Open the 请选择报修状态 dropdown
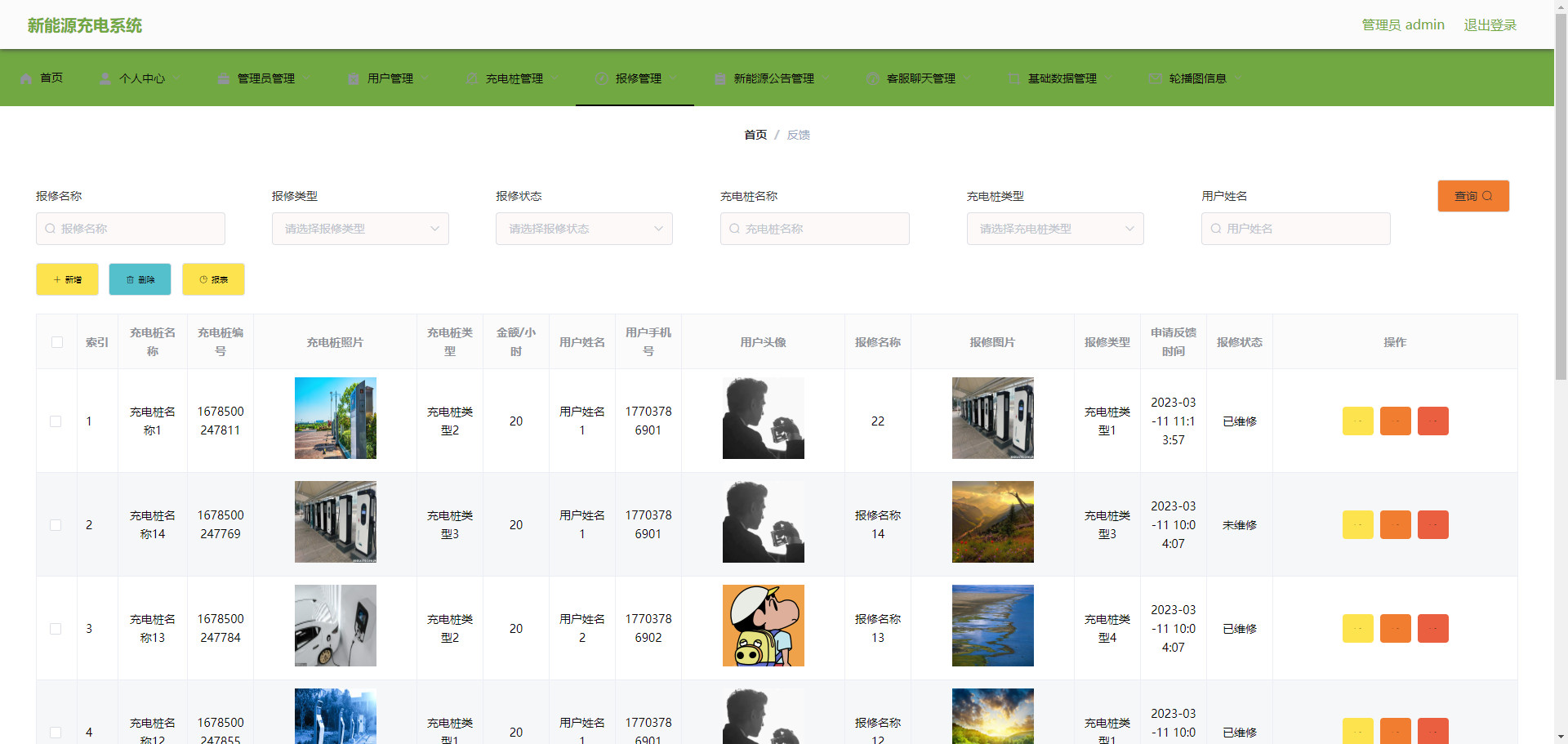The image size is (1568, 744). point(584,229)
